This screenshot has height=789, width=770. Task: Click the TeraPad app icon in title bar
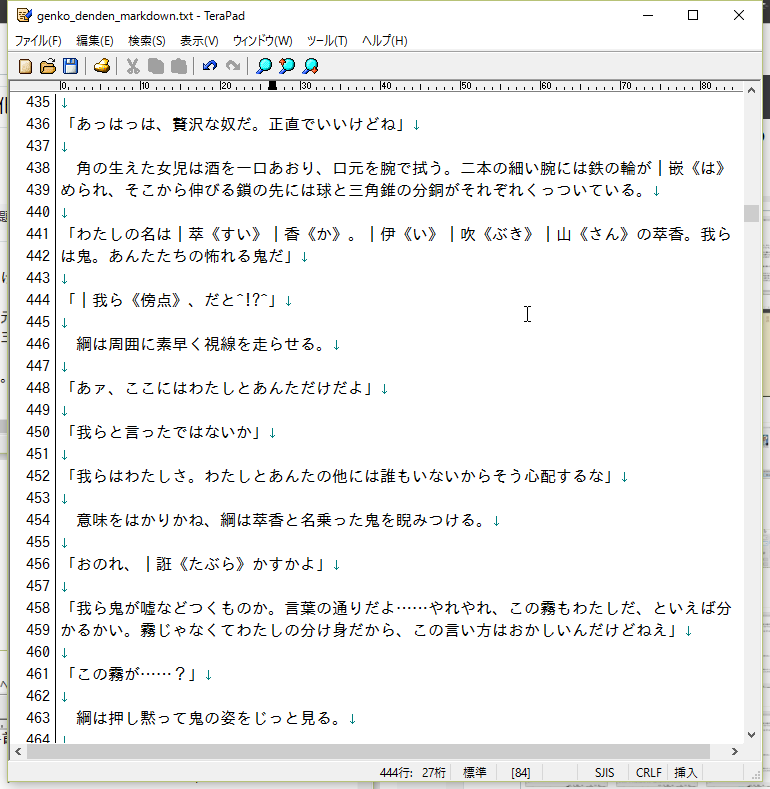point(24,16)
